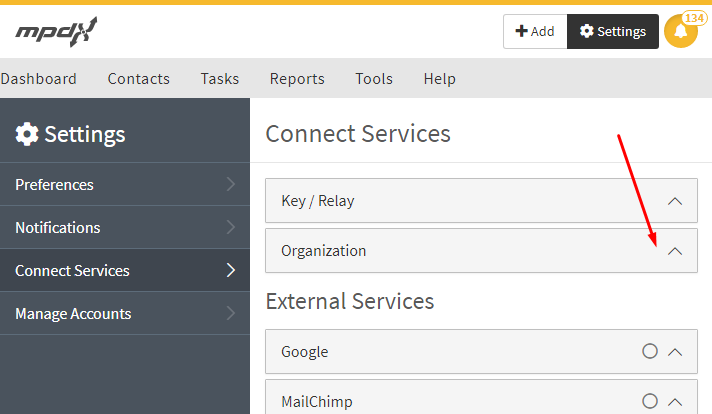This screenshot has height=414, width=712.
Task: Open the Contacts menu
Action: tap(139, 79)
